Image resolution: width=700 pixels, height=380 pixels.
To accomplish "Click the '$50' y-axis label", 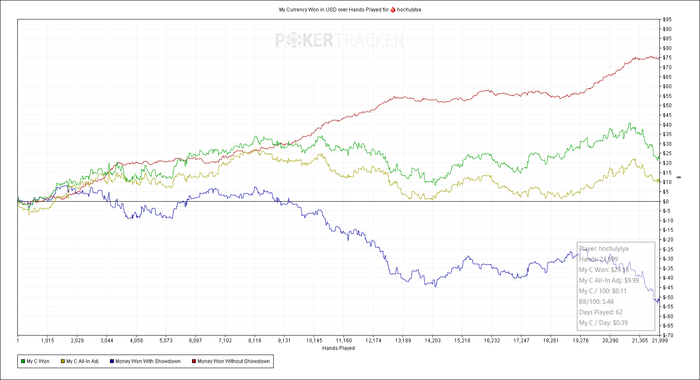I will (668, 106).
